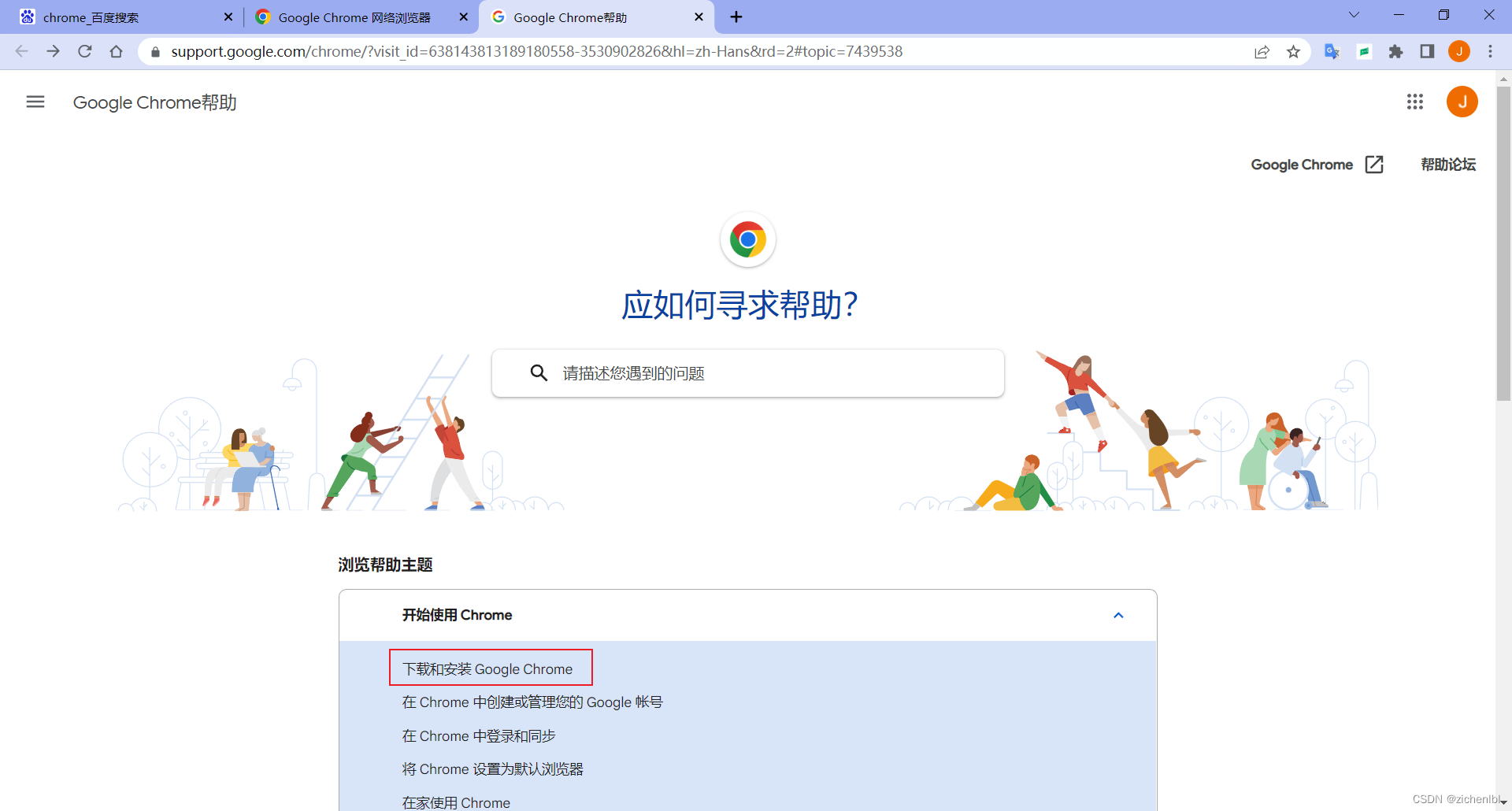The width and height of the screenshot is (1512, 811).
Task: Click the search magnifier icon
Action: point(539,372)
